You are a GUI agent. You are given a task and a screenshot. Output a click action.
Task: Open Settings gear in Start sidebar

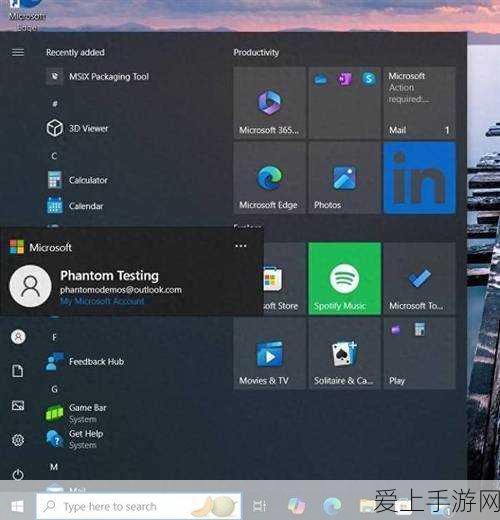coord(18,440)
